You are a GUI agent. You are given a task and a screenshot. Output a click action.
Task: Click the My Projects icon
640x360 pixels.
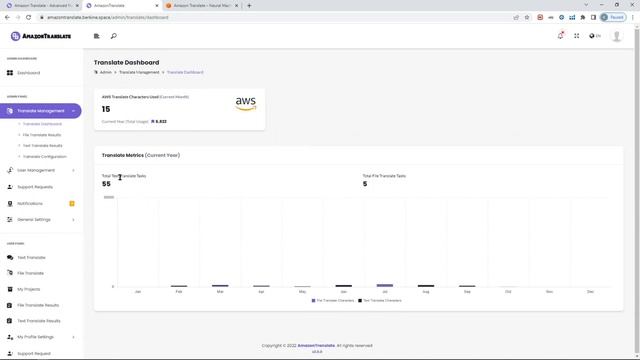coord(10,289)
